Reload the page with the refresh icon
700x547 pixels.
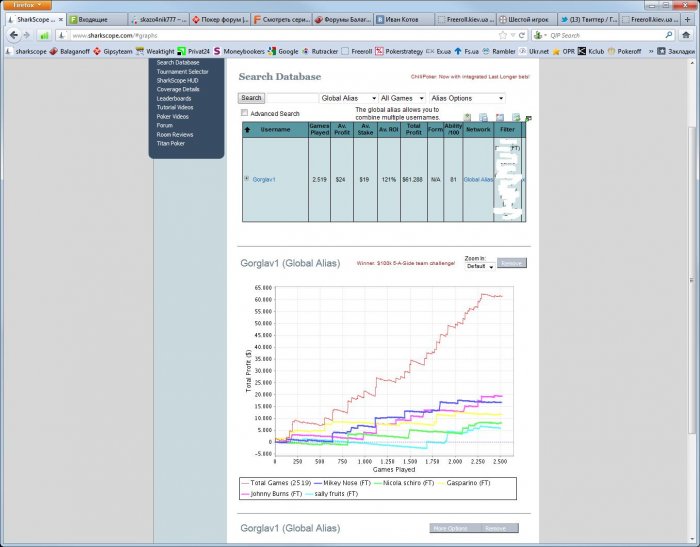[x=521, y=35]
